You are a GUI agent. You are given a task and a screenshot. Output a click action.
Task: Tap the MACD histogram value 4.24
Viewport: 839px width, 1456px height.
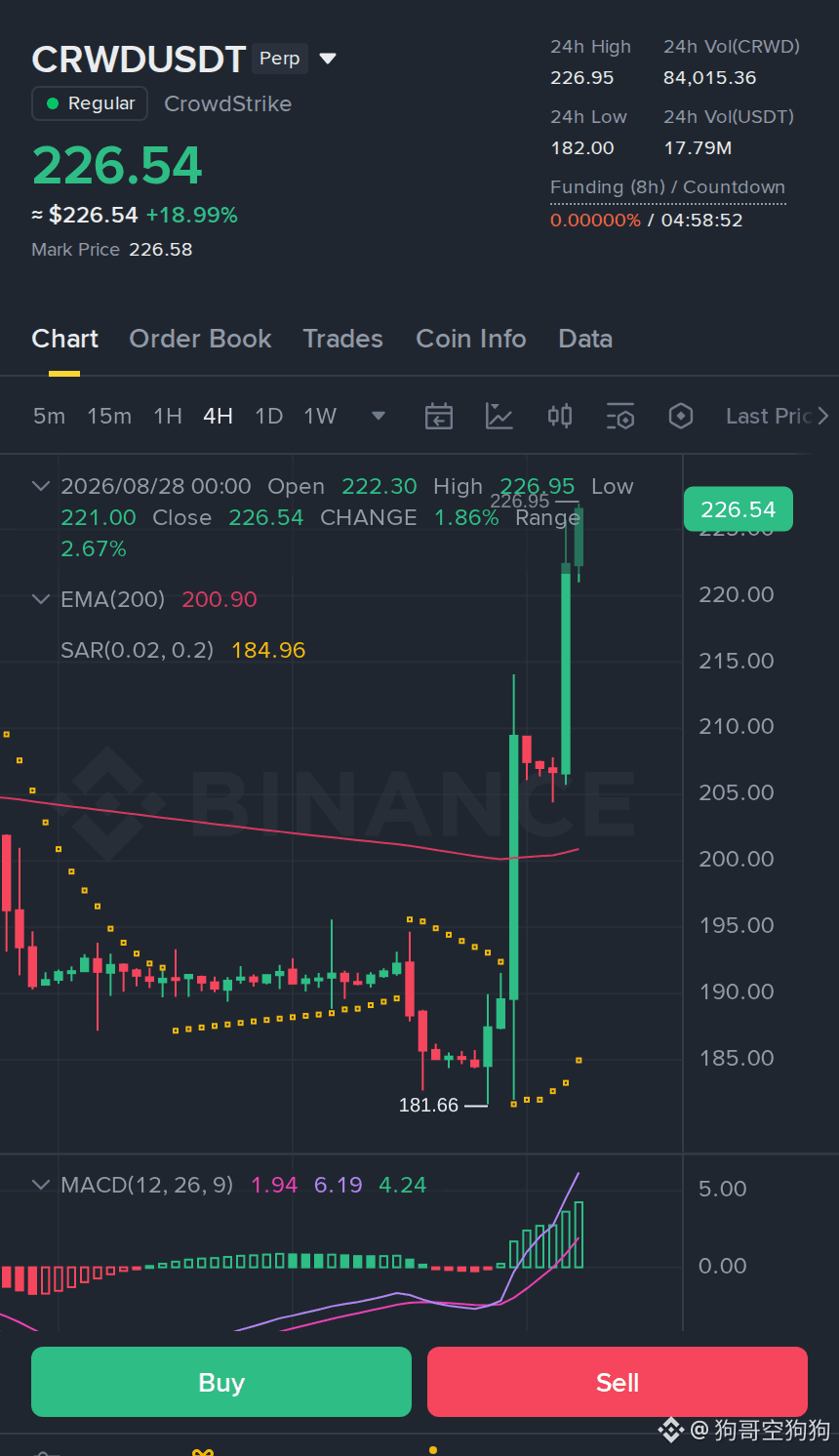click(x=403, y=1185)
